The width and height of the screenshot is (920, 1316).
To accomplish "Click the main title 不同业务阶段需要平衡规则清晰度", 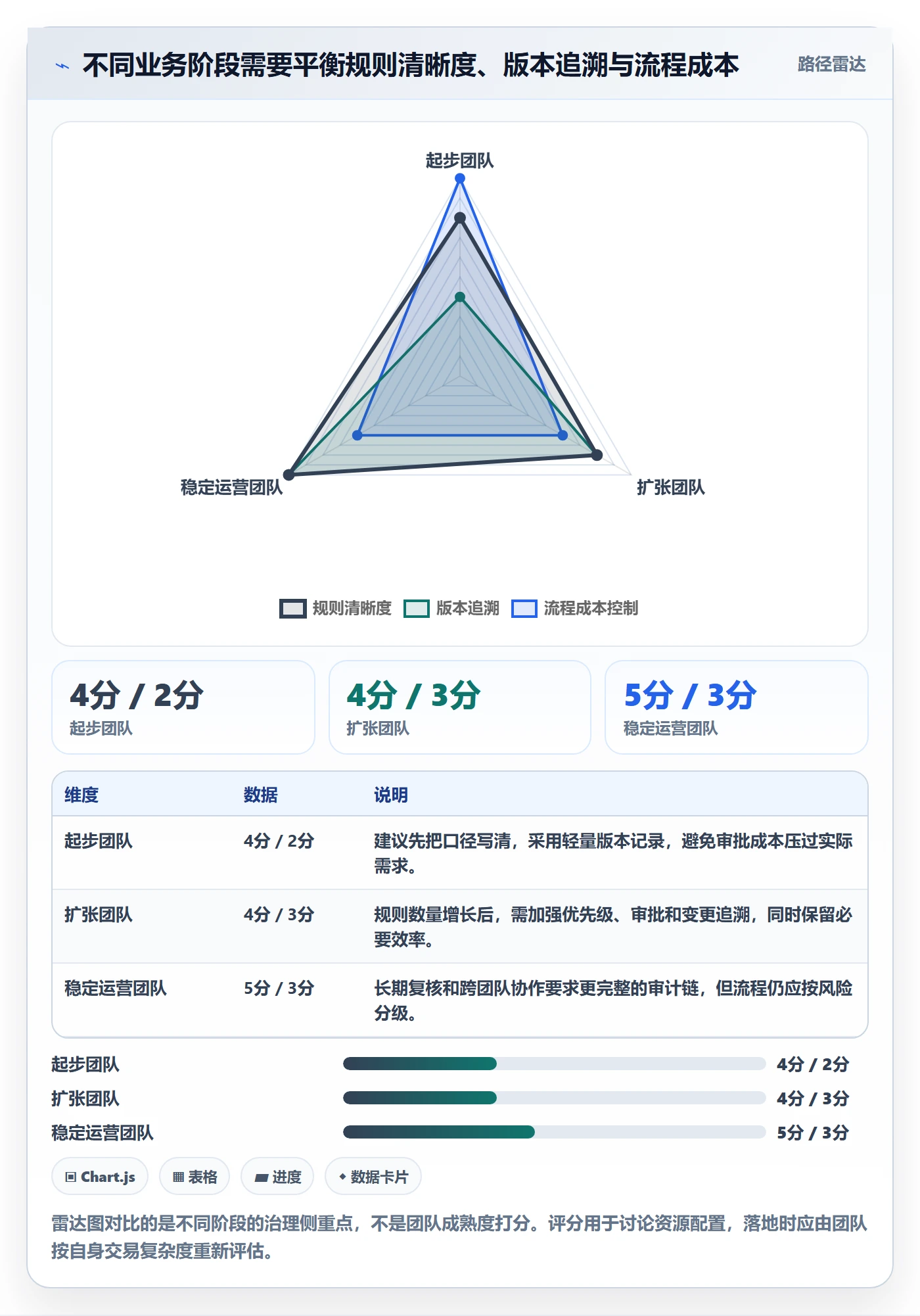I will (x=411, y=65).
